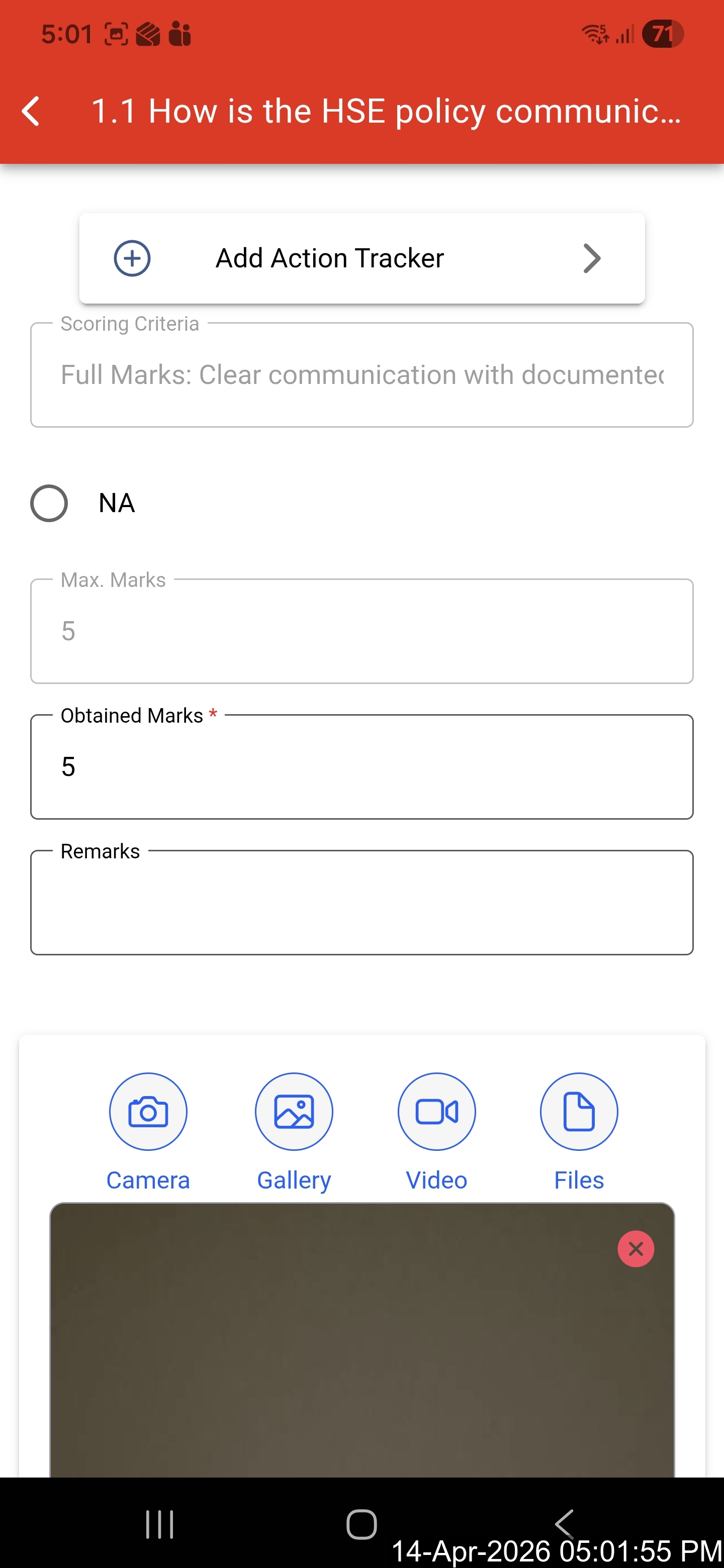This screenshot has width=724, height=1568.
Task: Tap the Camera text label
Action: (148, 1180)
